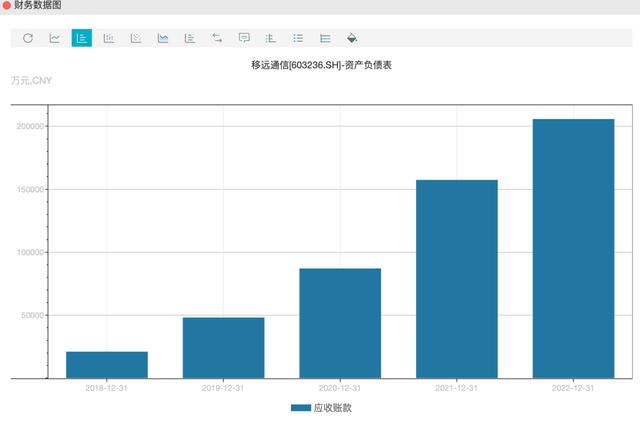Open the paint bucket color fill
Image resolution: width=640 pixels, height=422 pixels.
352,38
